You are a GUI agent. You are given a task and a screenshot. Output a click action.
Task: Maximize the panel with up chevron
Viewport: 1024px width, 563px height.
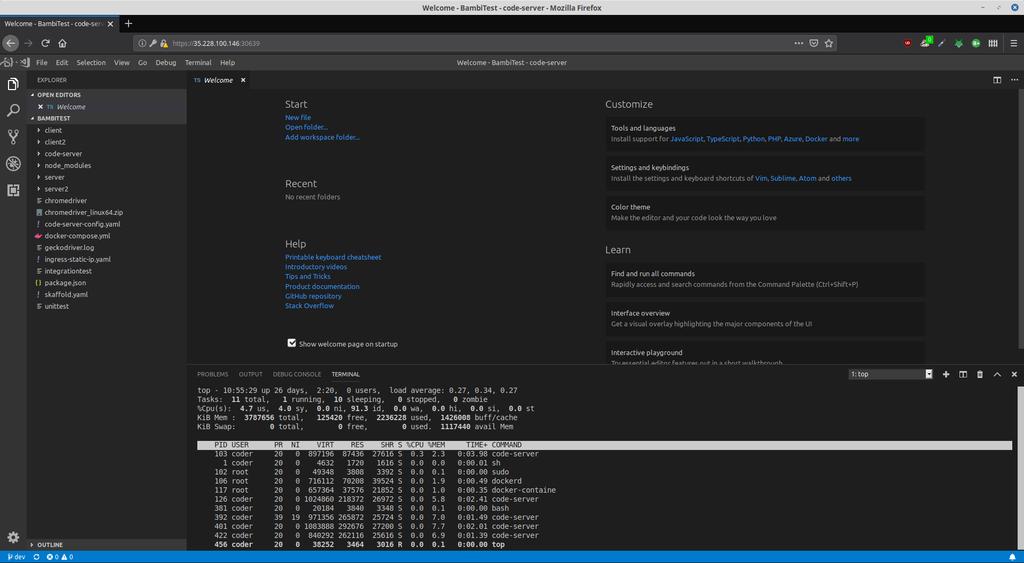click(997, 374)
